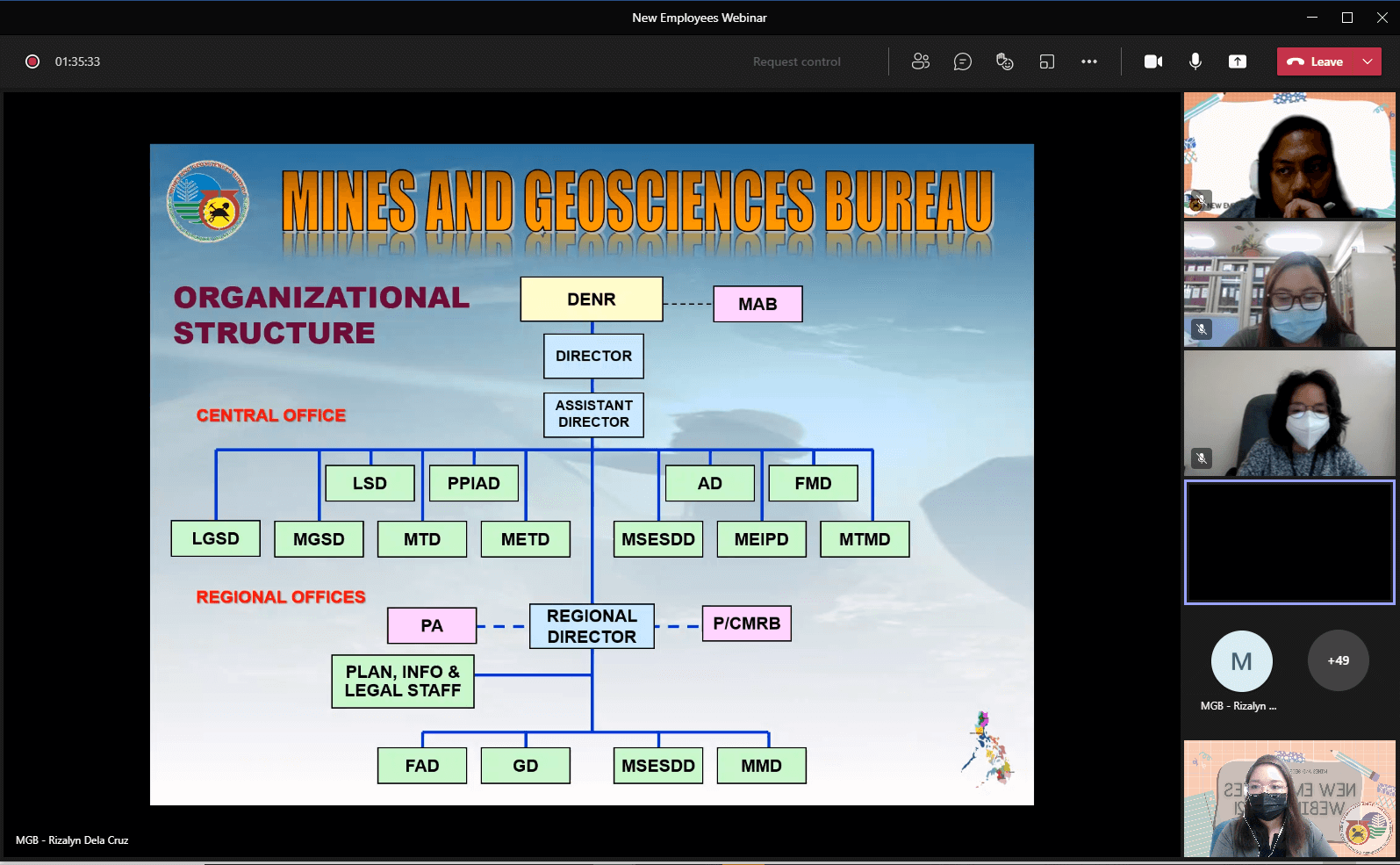Click the New Employees Webinar title
This screenshot has width=1400, height=865.
pyautogui.click(x=700, y=18)
